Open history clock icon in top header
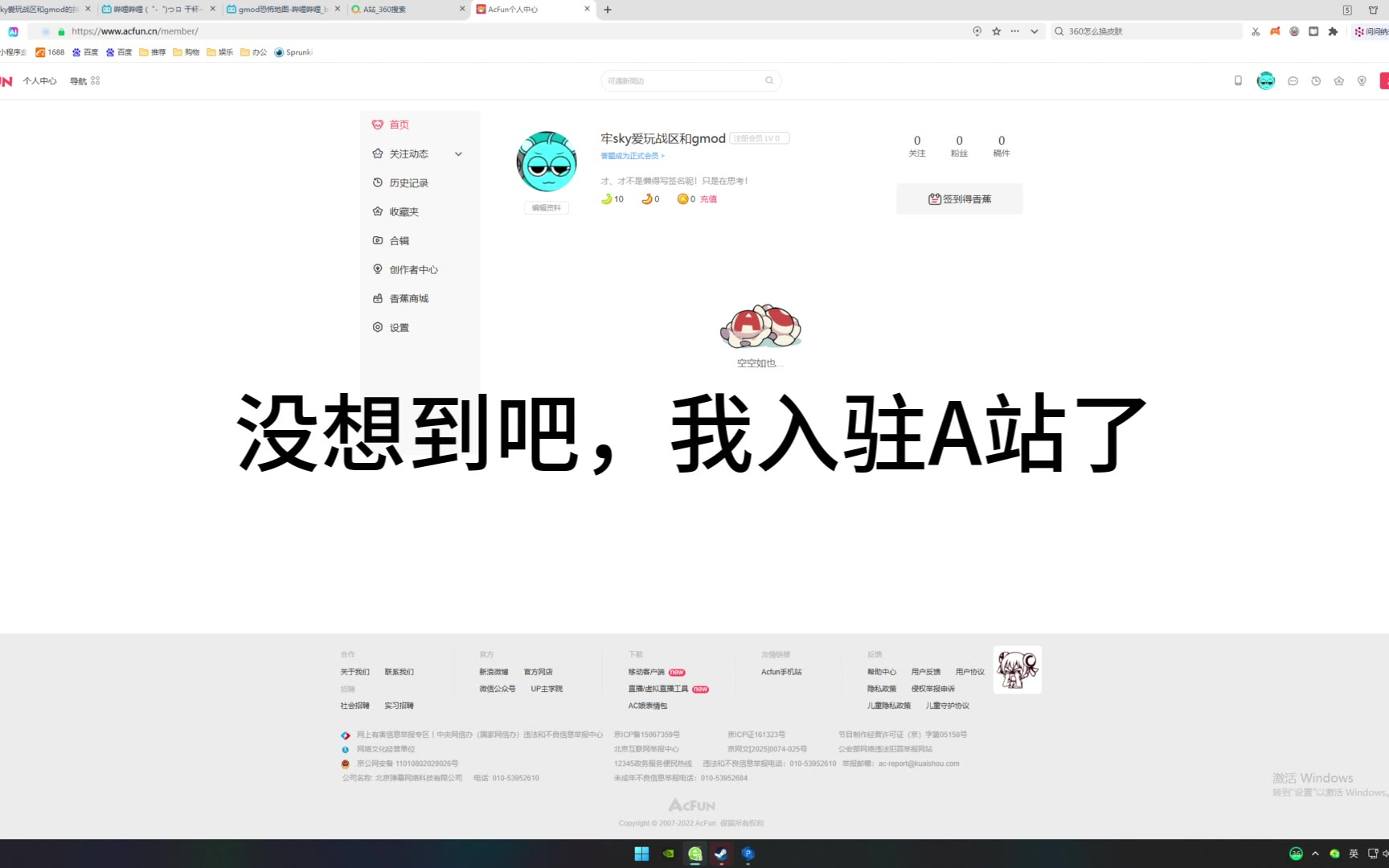Viewport: 1389px width, 868px height. (x=1316, y=81)
